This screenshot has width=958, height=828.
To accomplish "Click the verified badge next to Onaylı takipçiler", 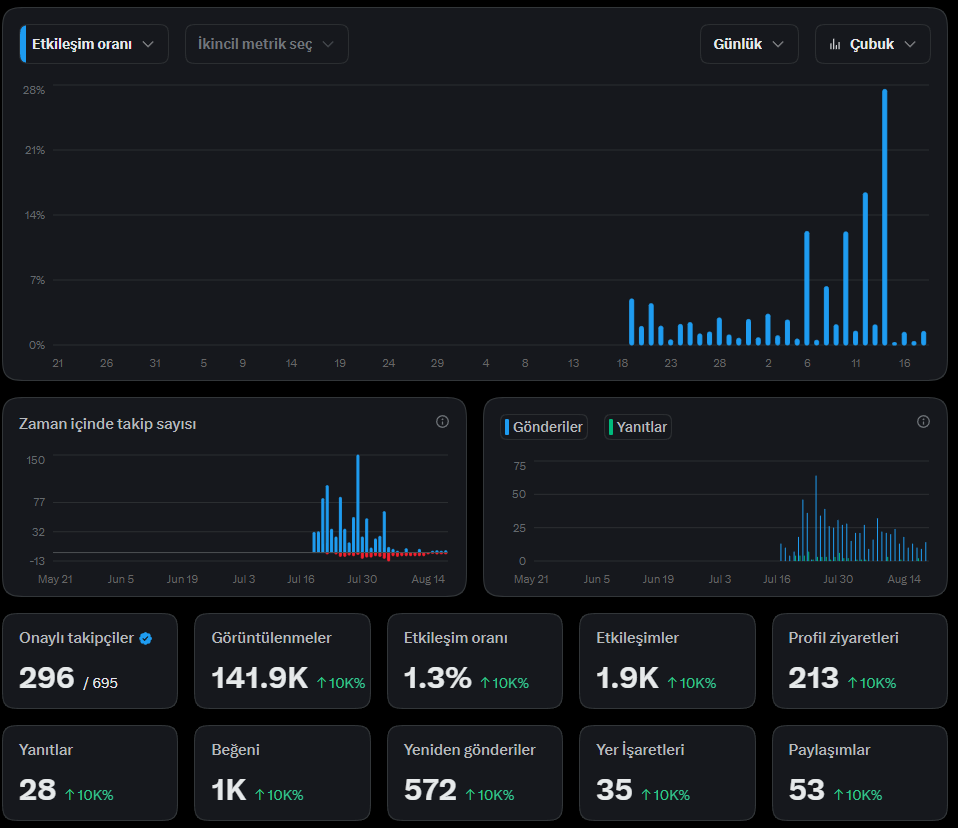I will click(145, 639).
